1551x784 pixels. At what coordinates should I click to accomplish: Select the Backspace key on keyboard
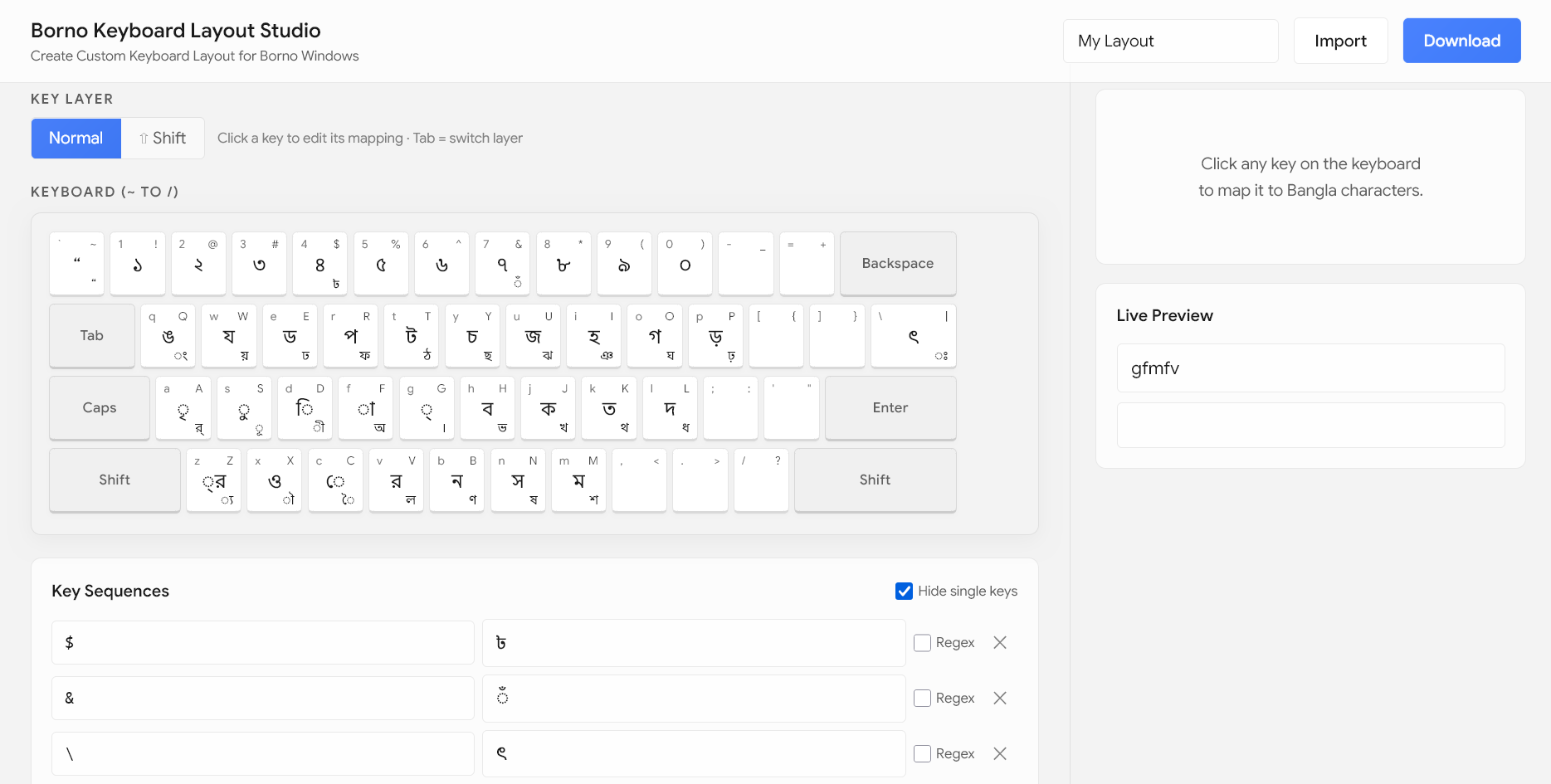pyautogui.click(x=898, y=264)
